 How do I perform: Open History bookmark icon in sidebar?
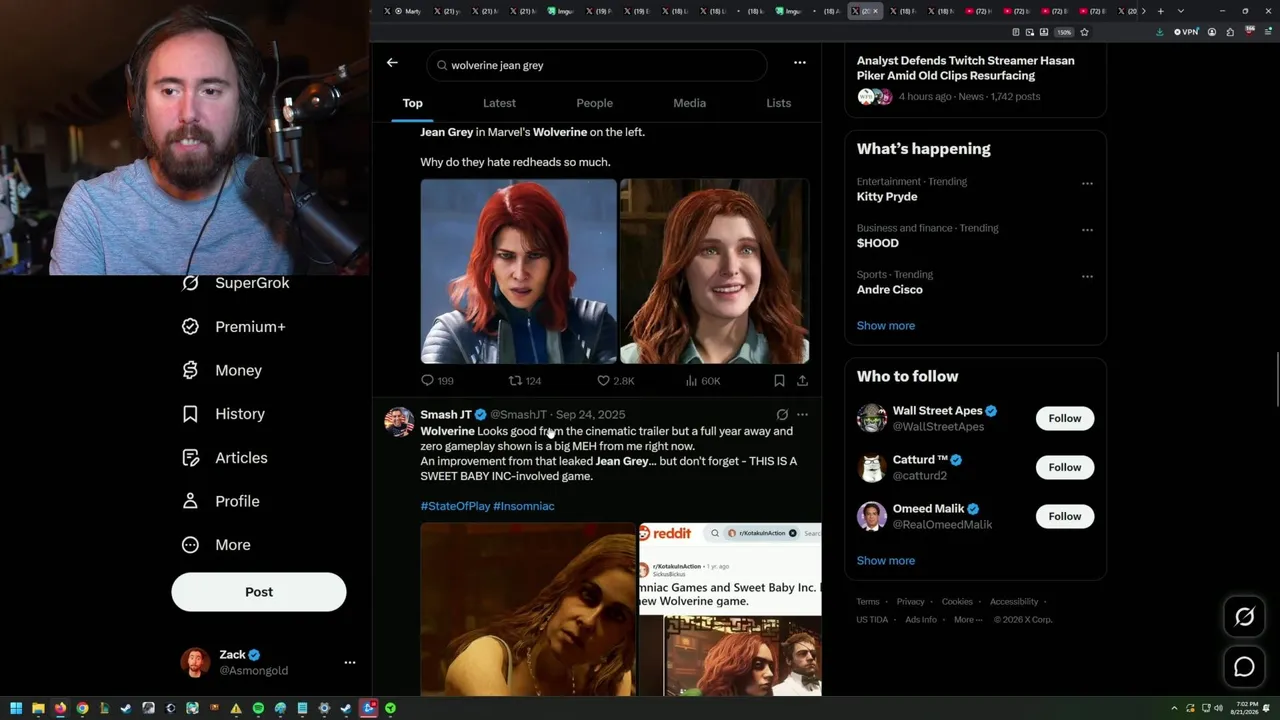(x=190, y=414)
